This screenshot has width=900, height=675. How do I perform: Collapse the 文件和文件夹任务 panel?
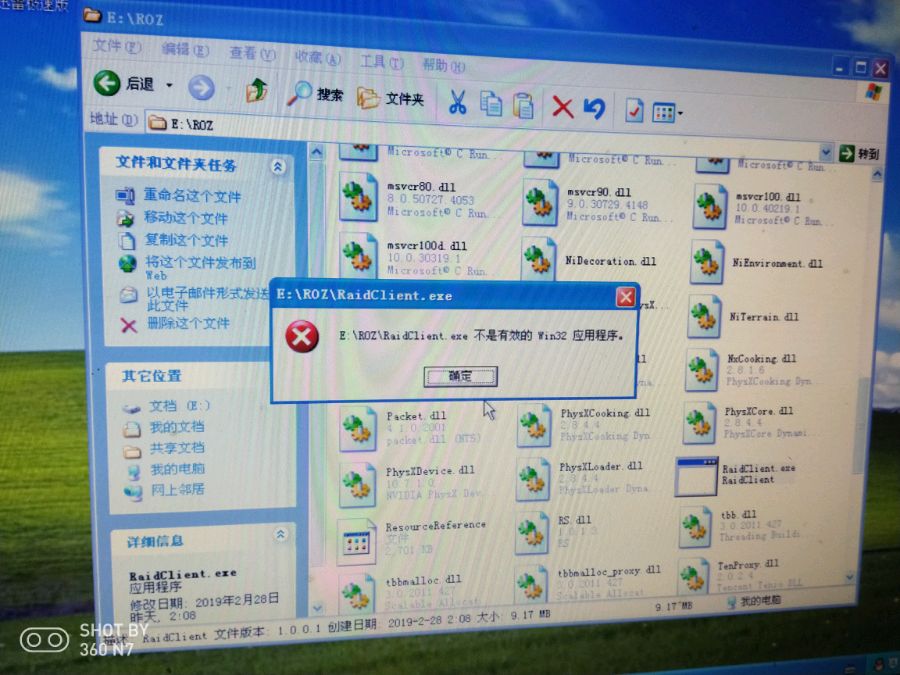278,167
